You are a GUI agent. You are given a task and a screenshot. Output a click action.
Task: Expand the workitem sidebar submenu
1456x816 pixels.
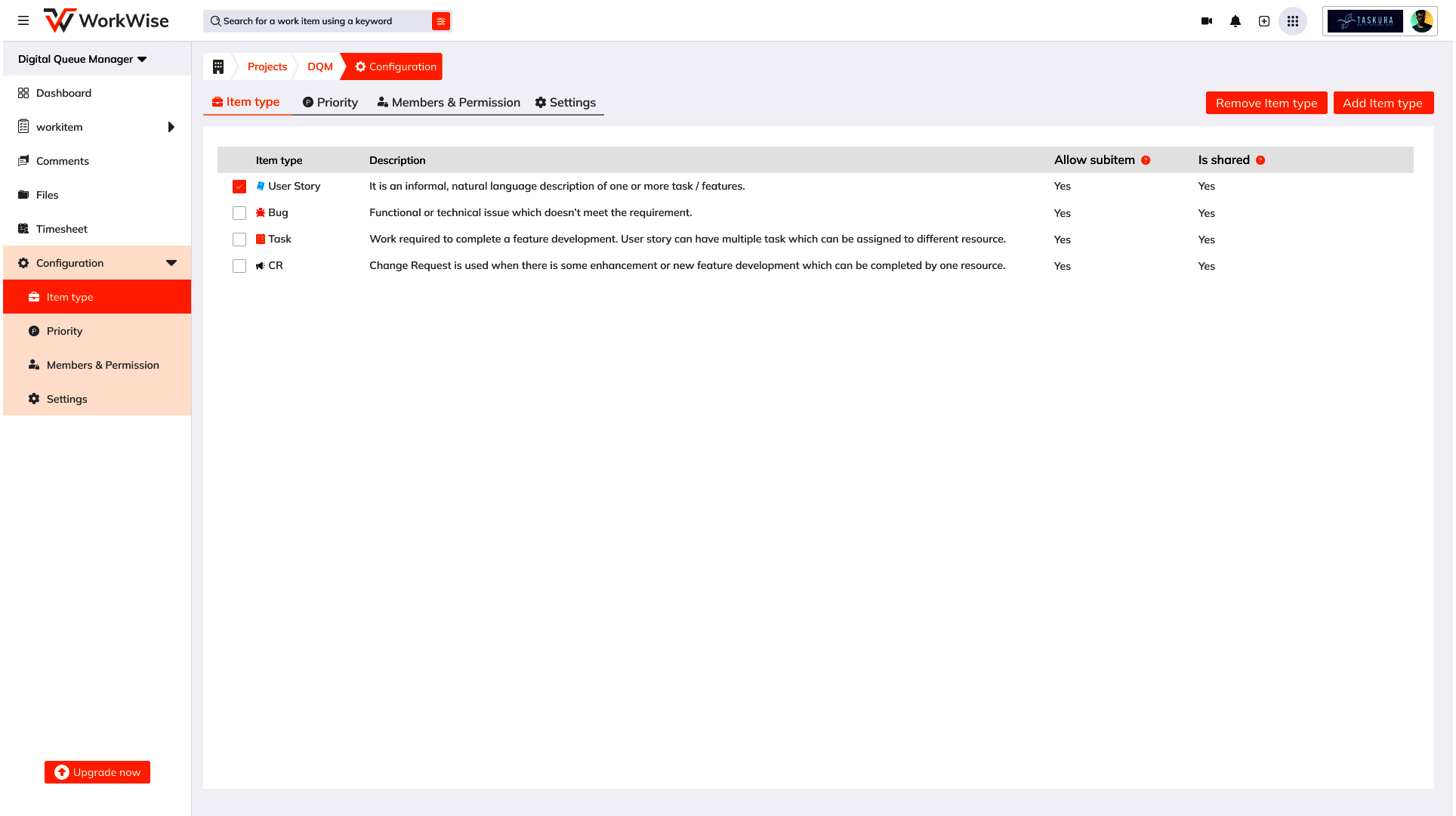171,127
